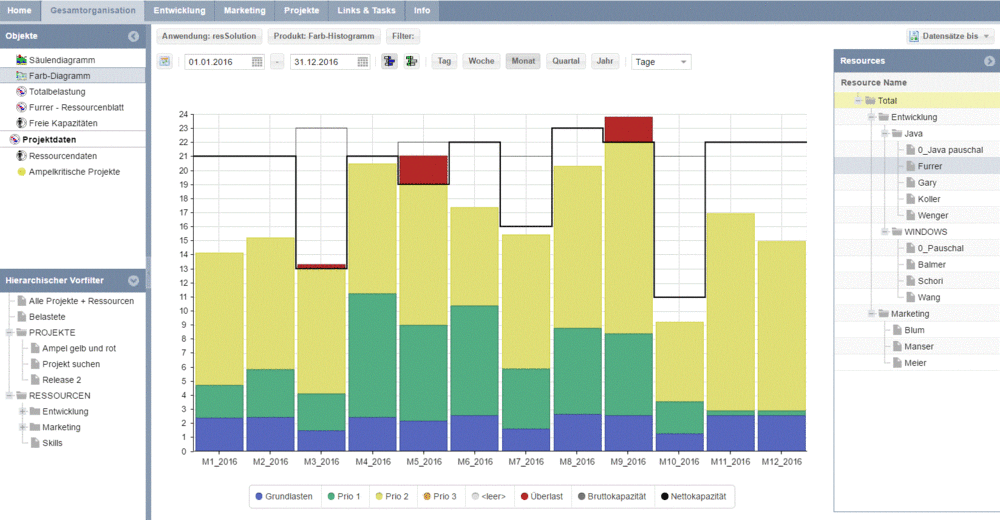Expand the Entwicklung node under RESSOURCEN
The image size is (1000, 520).
coord(22,411)
